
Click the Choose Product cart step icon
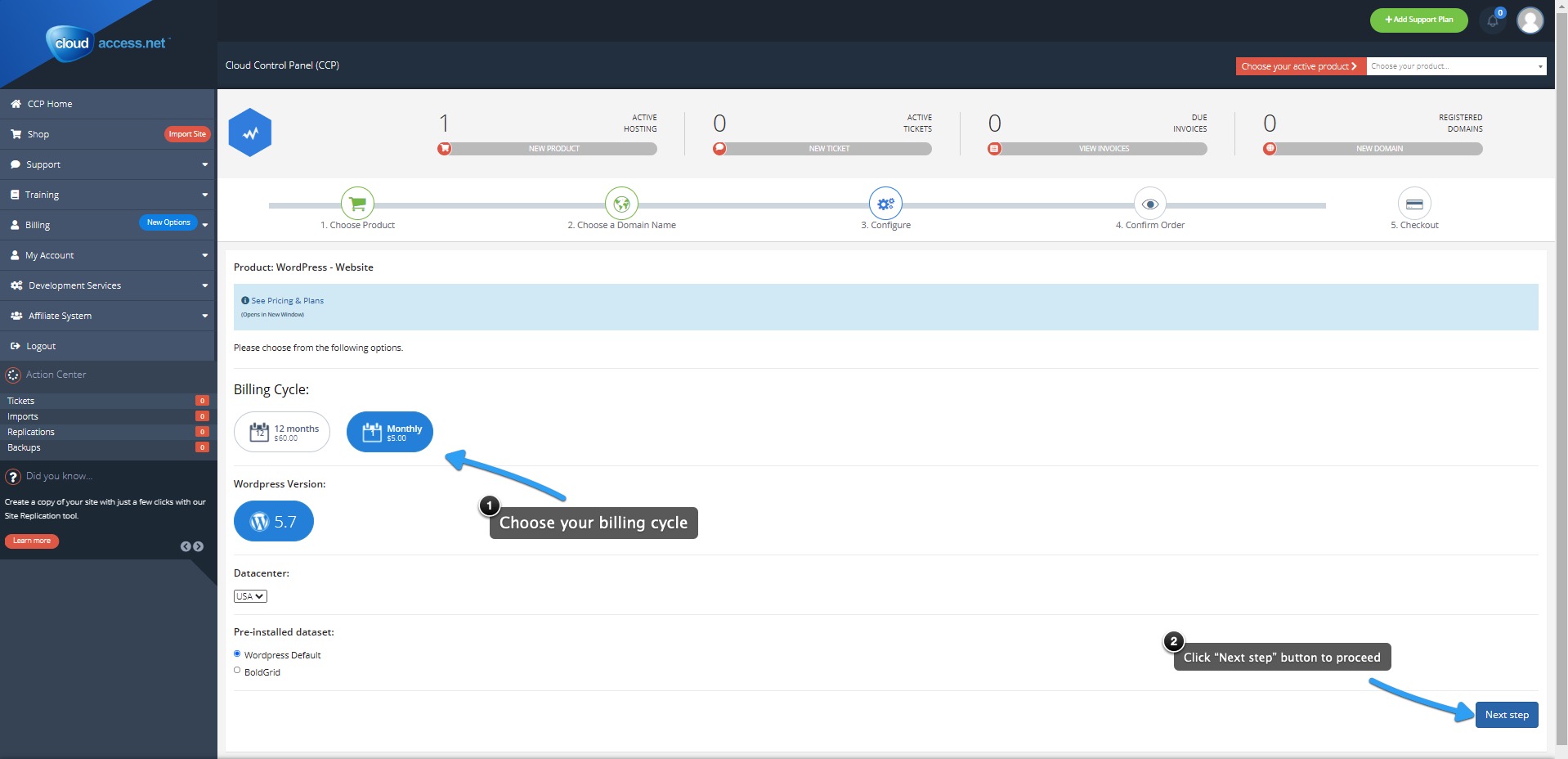coord(357,203)
